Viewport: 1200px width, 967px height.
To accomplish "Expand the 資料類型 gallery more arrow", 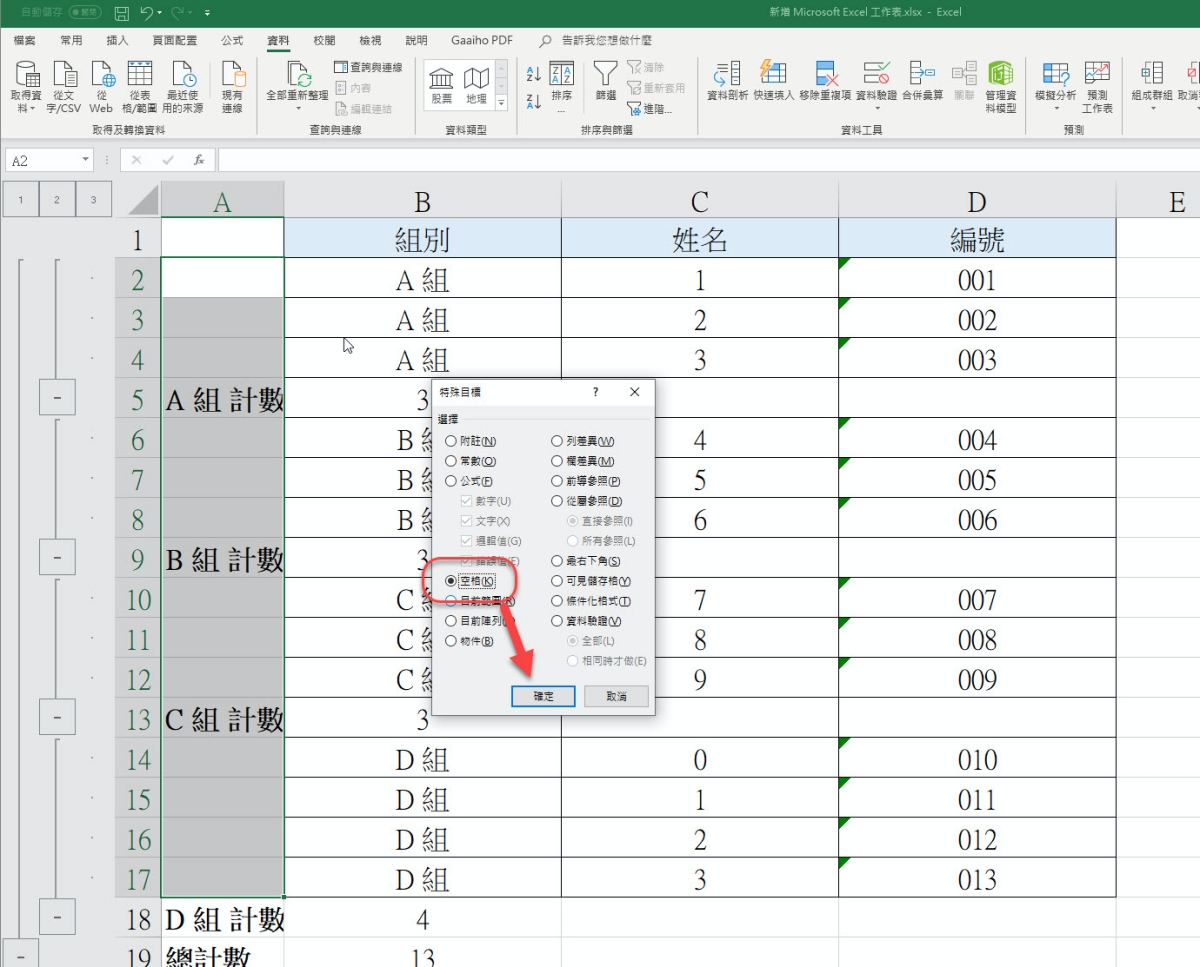I will pyautogui.click(x=501, y=103).
